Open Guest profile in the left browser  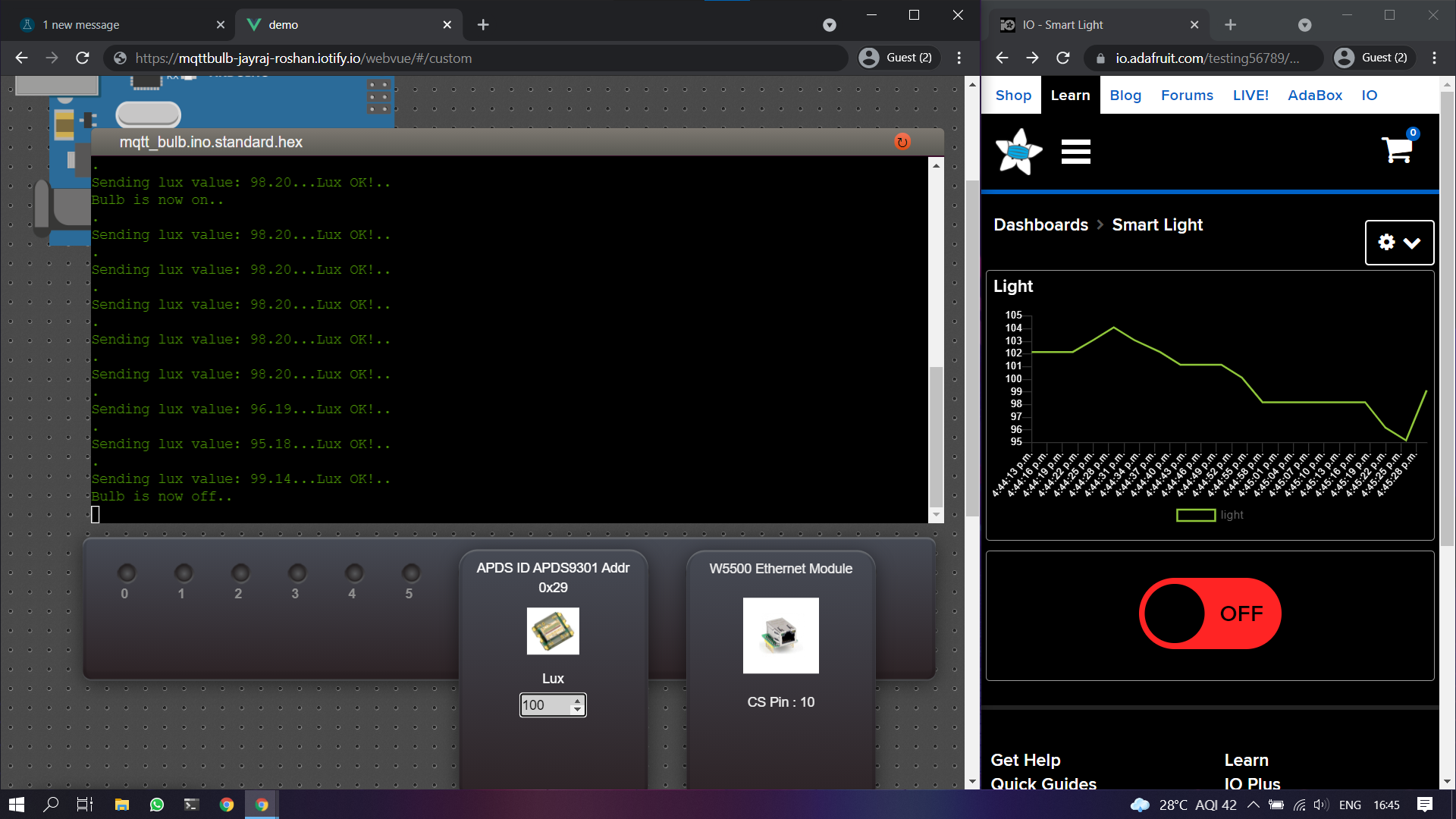[x=899, y=58]
